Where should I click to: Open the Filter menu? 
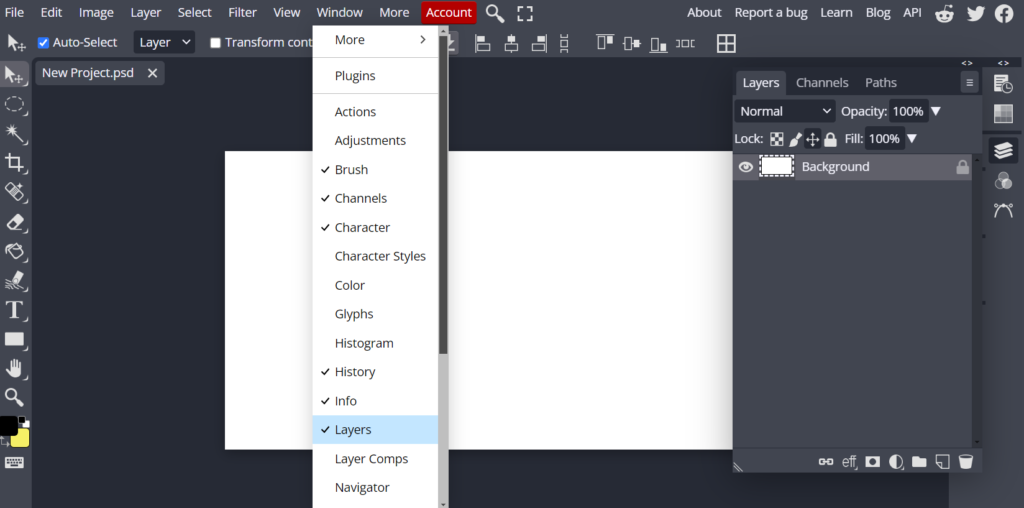click(x=242, y=12)
